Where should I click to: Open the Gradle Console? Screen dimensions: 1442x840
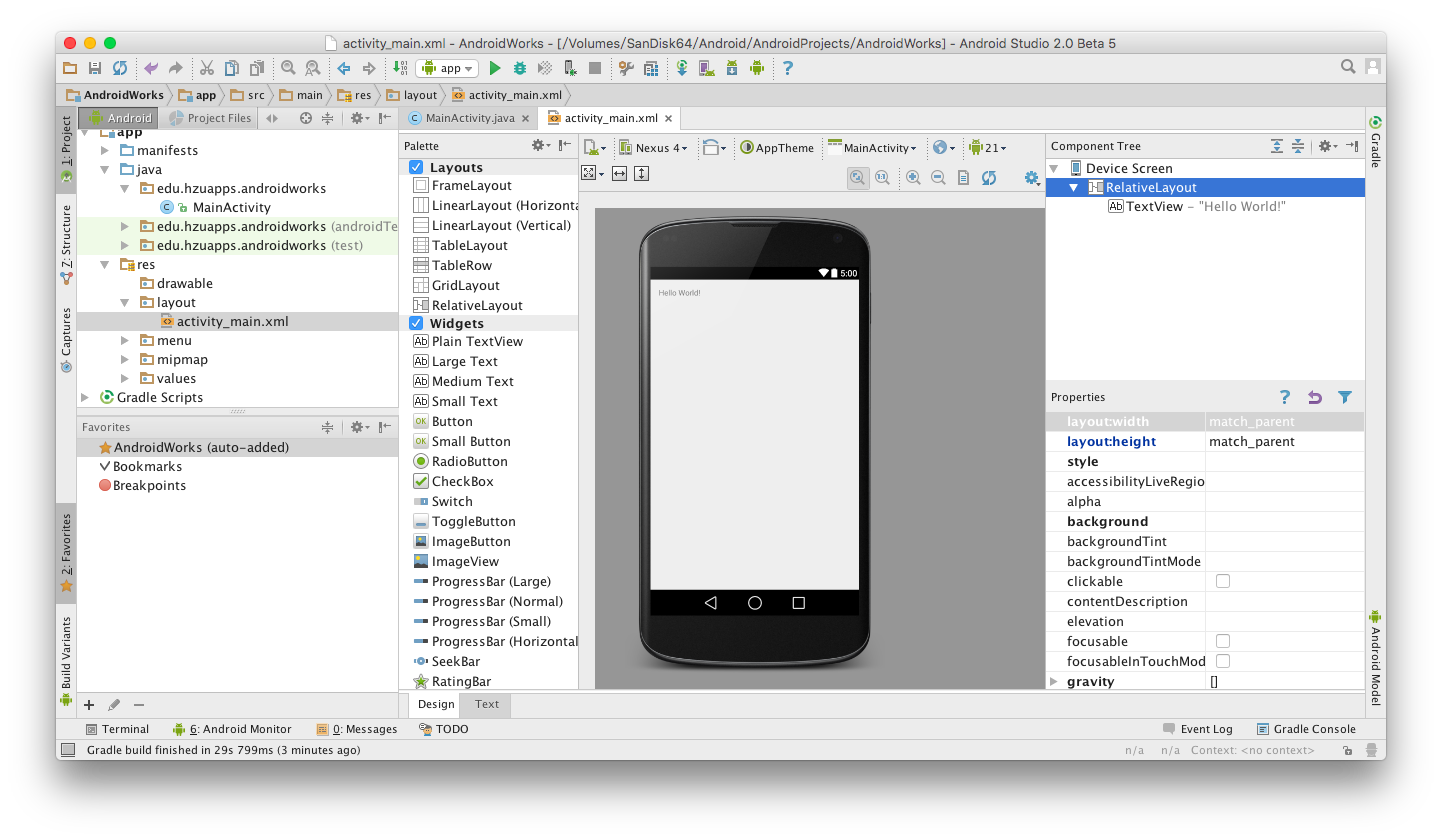(1306, 729)
